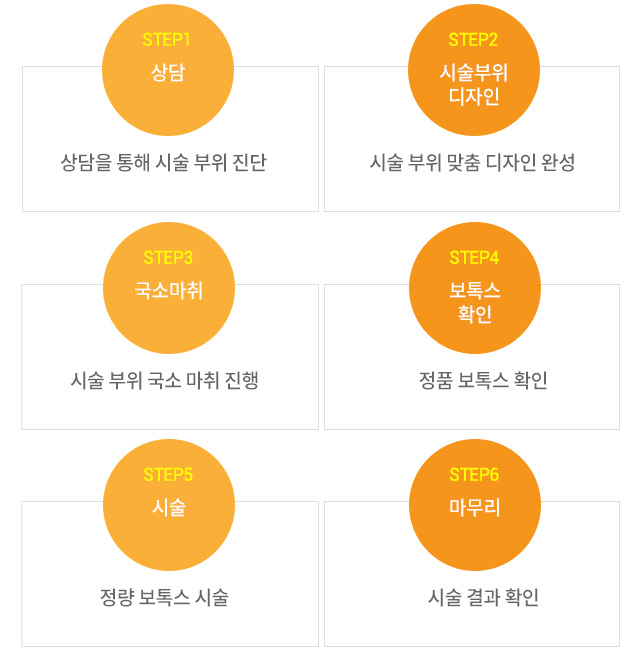640x647 pixels.
Task: Click the yellow STEP3 label
Action: (x=168, y=258)
